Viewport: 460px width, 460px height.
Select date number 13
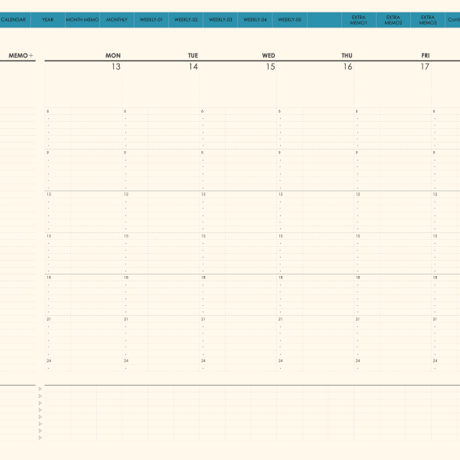pos(116,67)
